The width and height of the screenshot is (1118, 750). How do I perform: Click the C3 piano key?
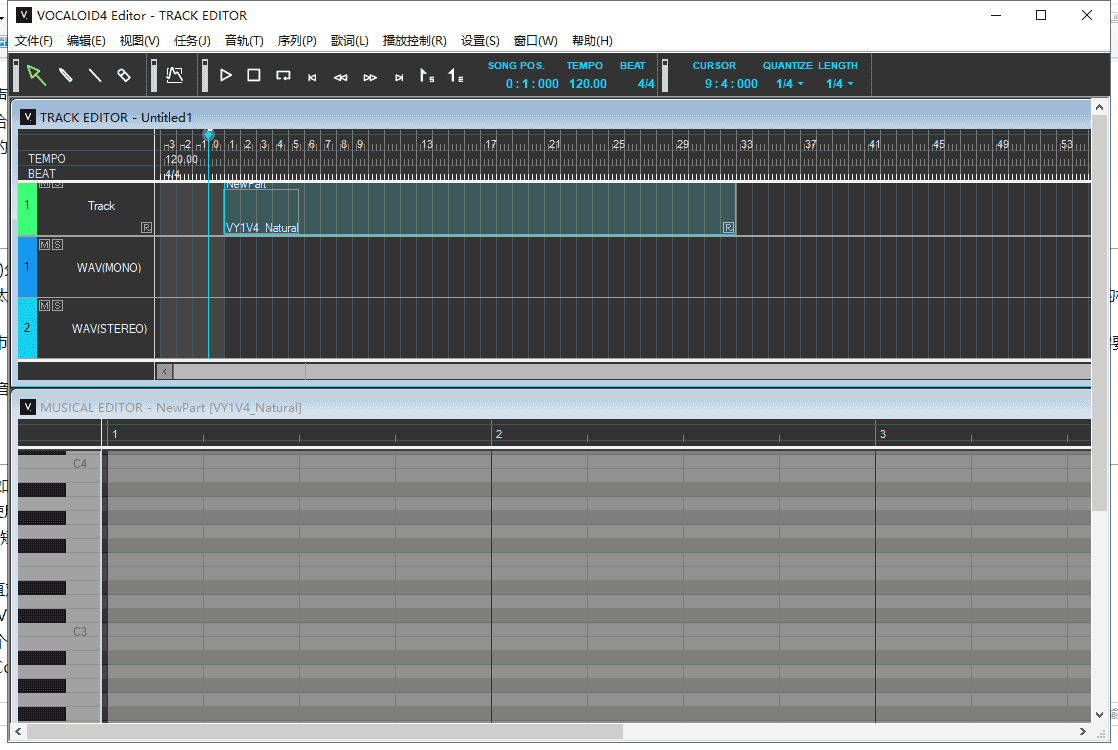(58, 632)
